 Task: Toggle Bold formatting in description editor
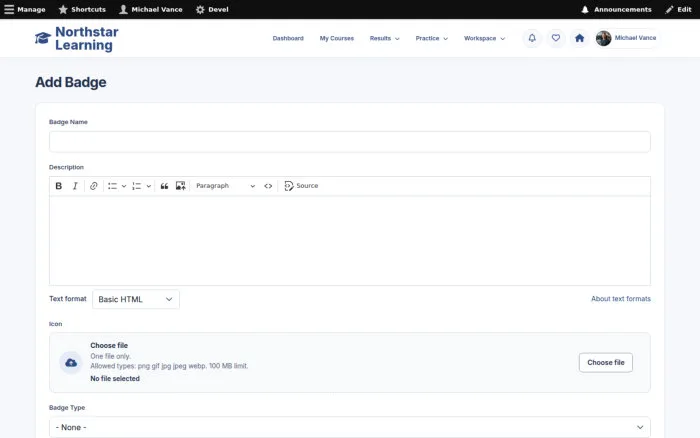(58, 186)
